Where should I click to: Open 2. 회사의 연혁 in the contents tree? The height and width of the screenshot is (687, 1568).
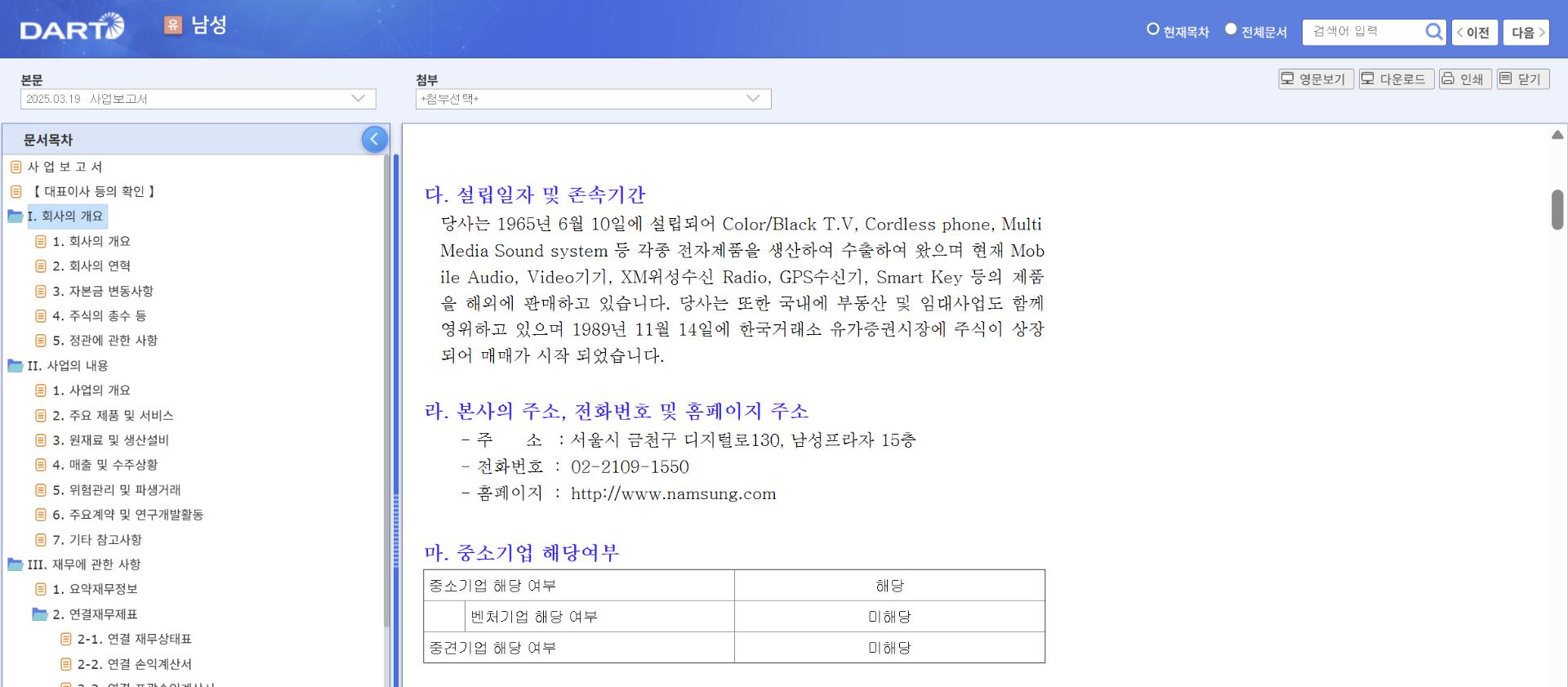tap(91, 266)
